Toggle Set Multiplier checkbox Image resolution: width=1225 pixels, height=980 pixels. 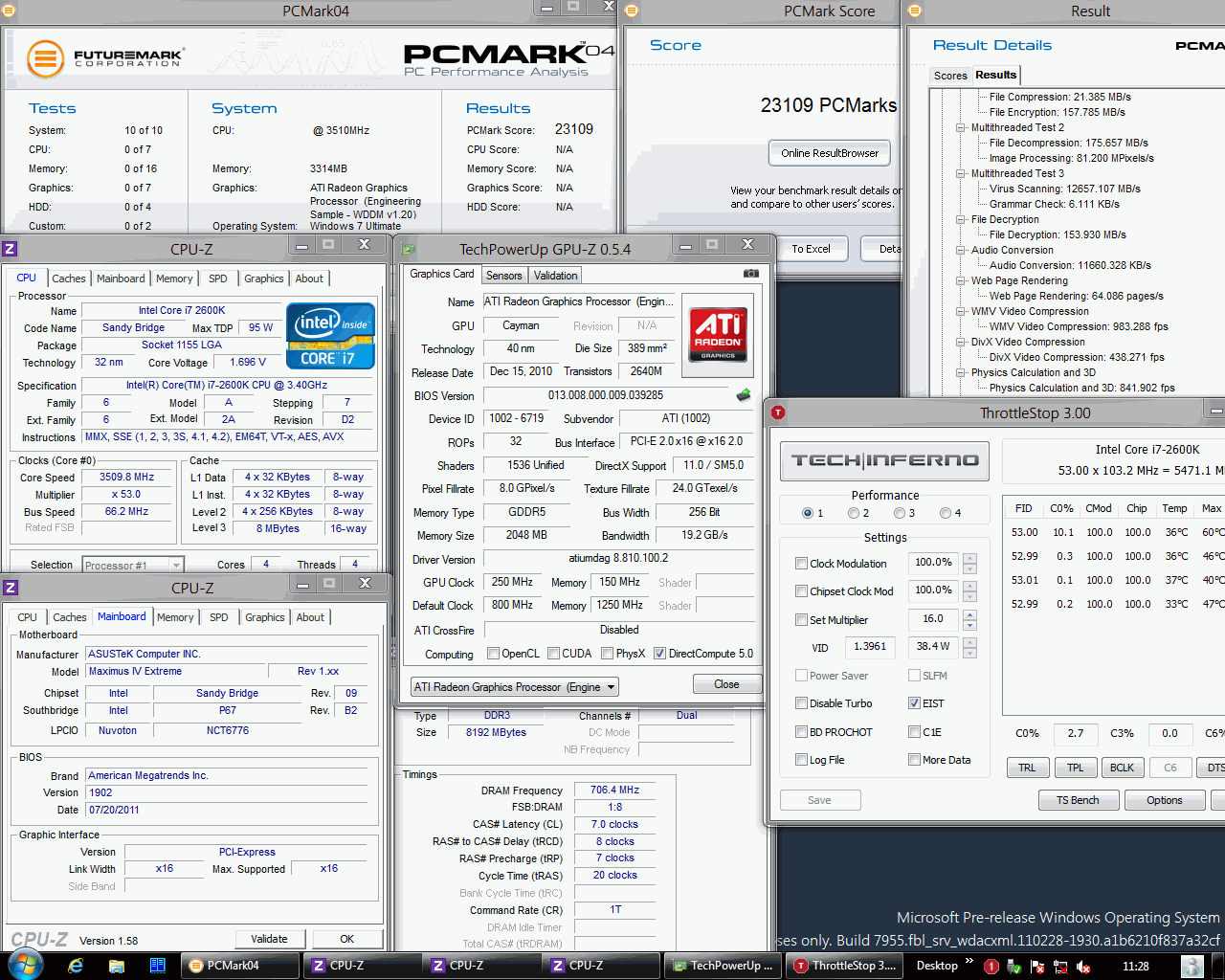pyautogui.click(x=801, y=620)
